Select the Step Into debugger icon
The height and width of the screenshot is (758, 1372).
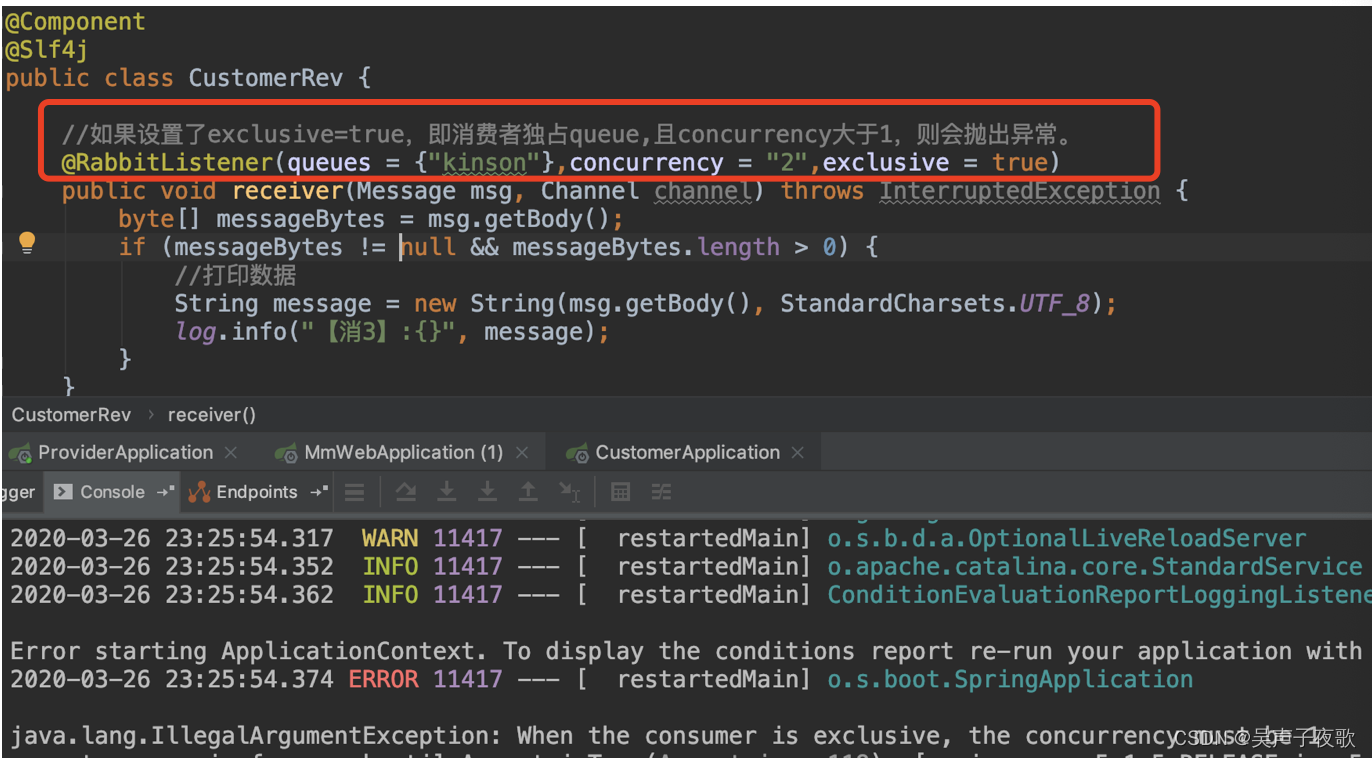[446, 491]
